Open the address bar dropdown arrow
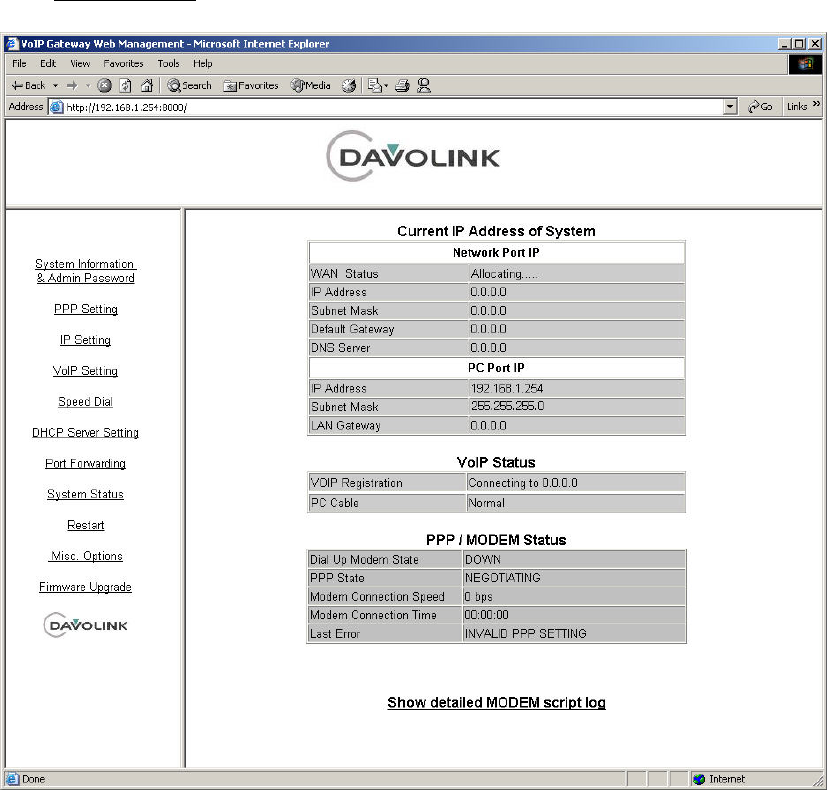Image resolution: width=827 pixels, height=790 pixels. click(729, 107)
